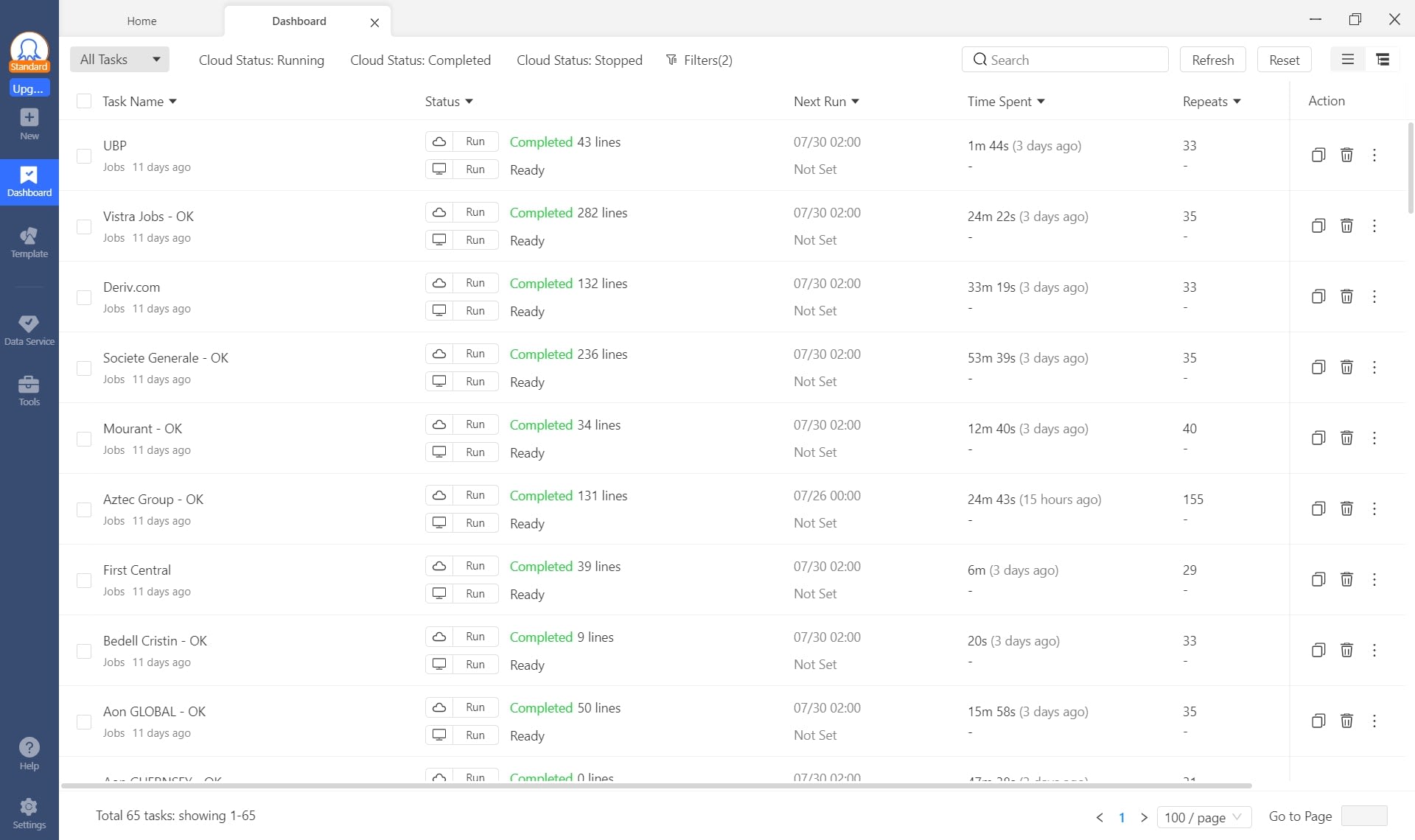The width and height of the screenshot is (1415, 840).
Task: Sort by Next Run column
Action: pyautogui.click(x=826, y=102)
